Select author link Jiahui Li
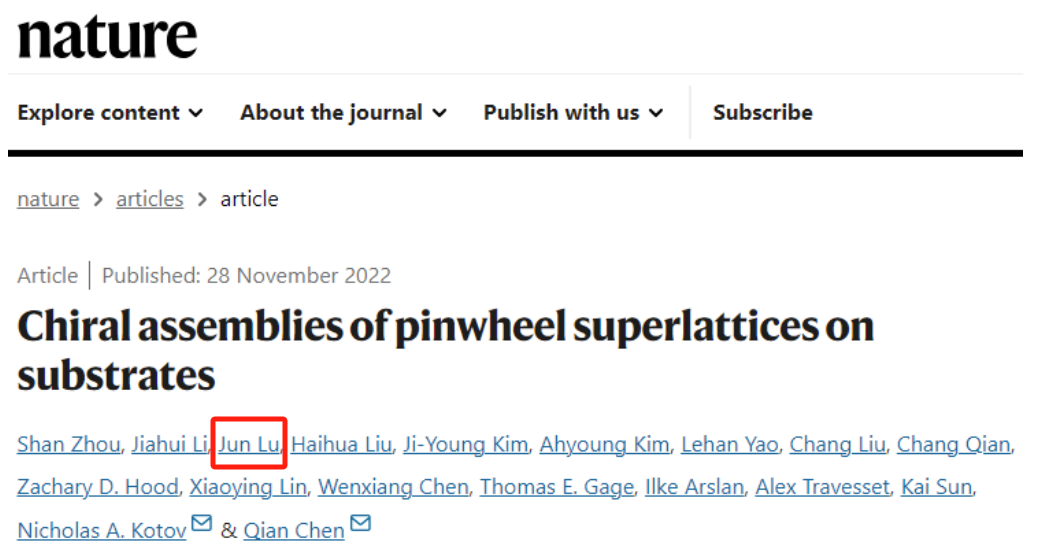 (170, 444)
